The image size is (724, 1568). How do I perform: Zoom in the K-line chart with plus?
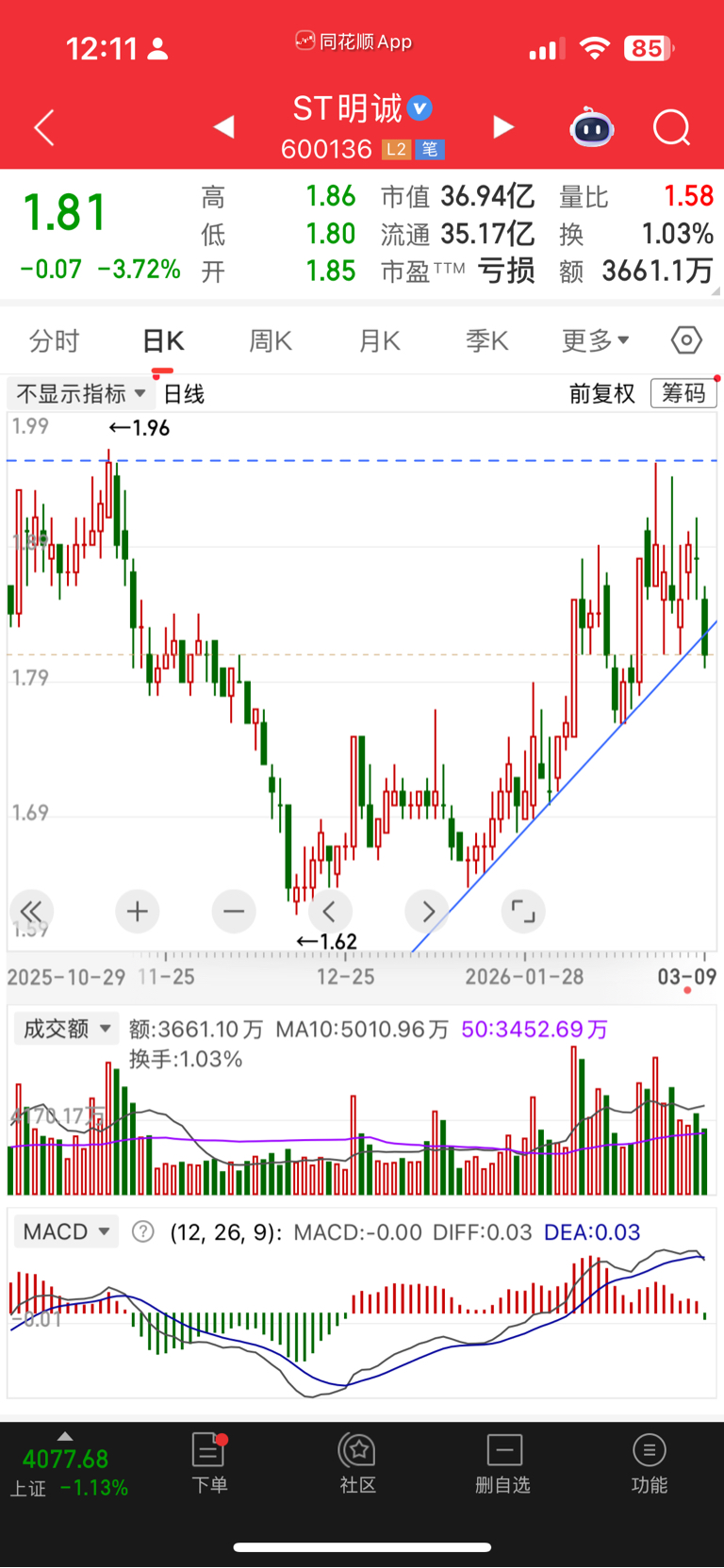(138, 911)
